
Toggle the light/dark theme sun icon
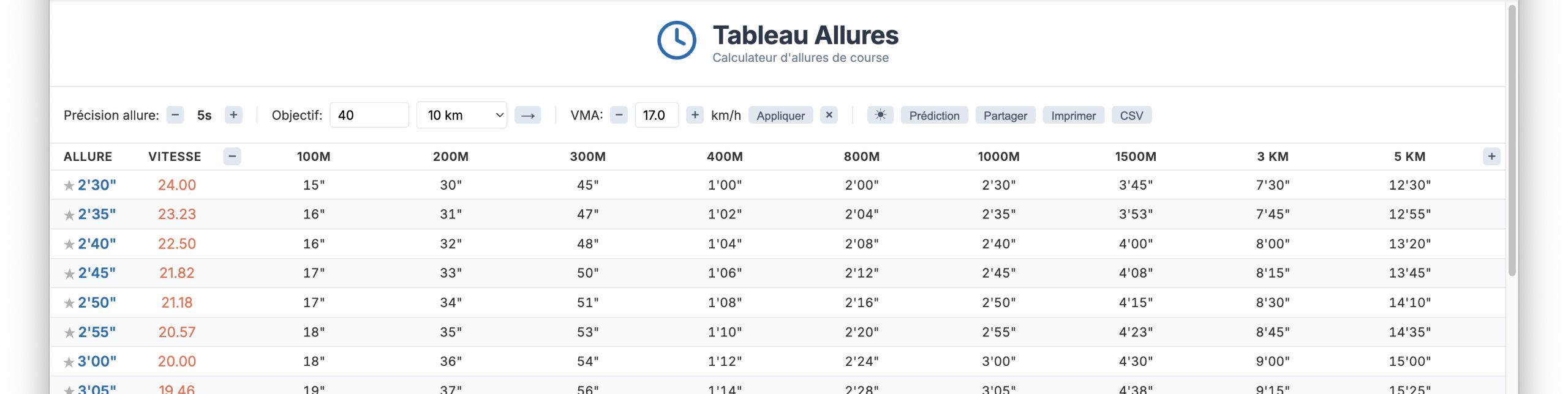880,115
